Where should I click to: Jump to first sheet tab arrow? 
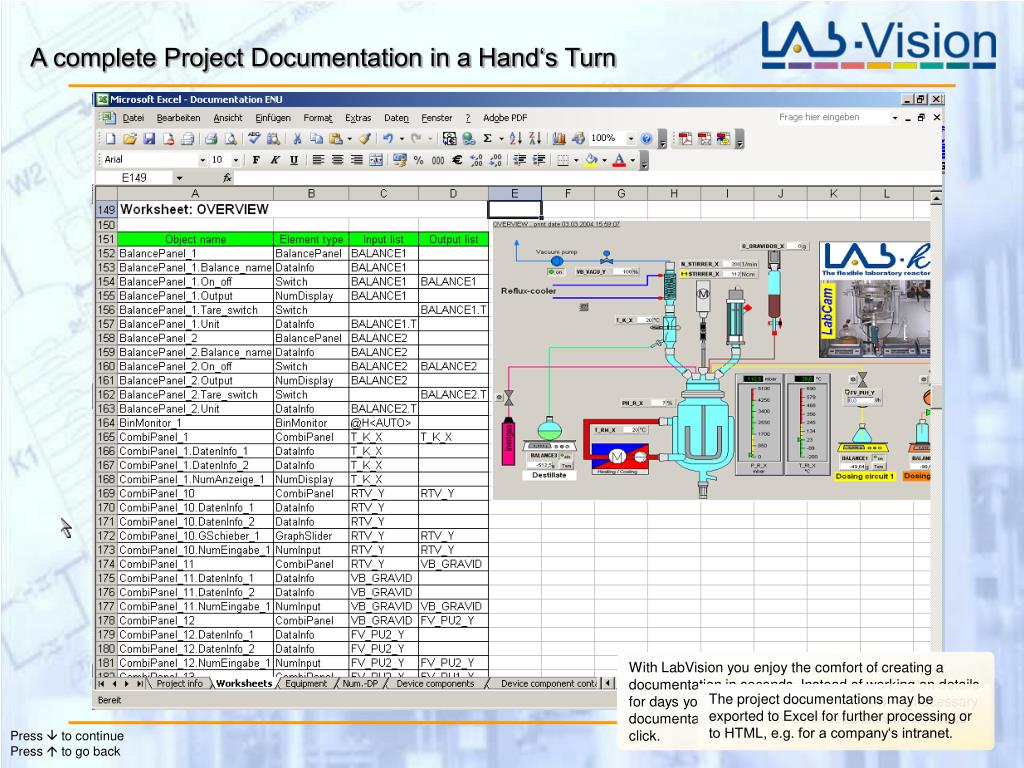[x=101, y=684]
